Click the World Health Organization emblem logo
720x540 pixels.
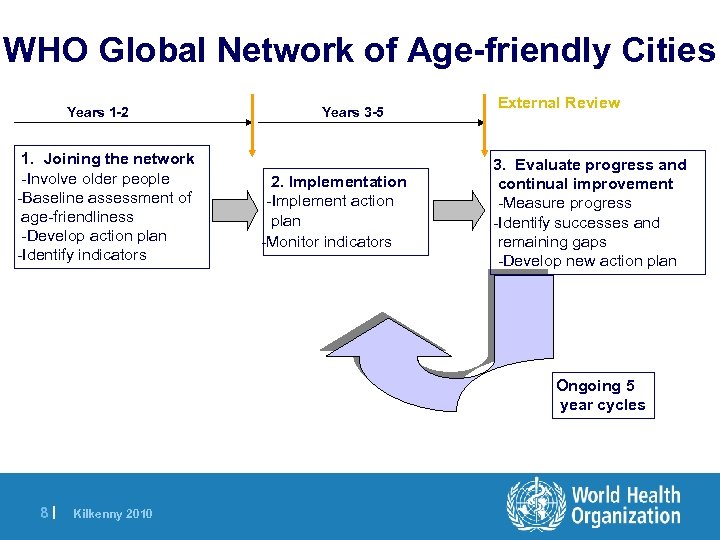pyautogui.click(x=536, y=504)
